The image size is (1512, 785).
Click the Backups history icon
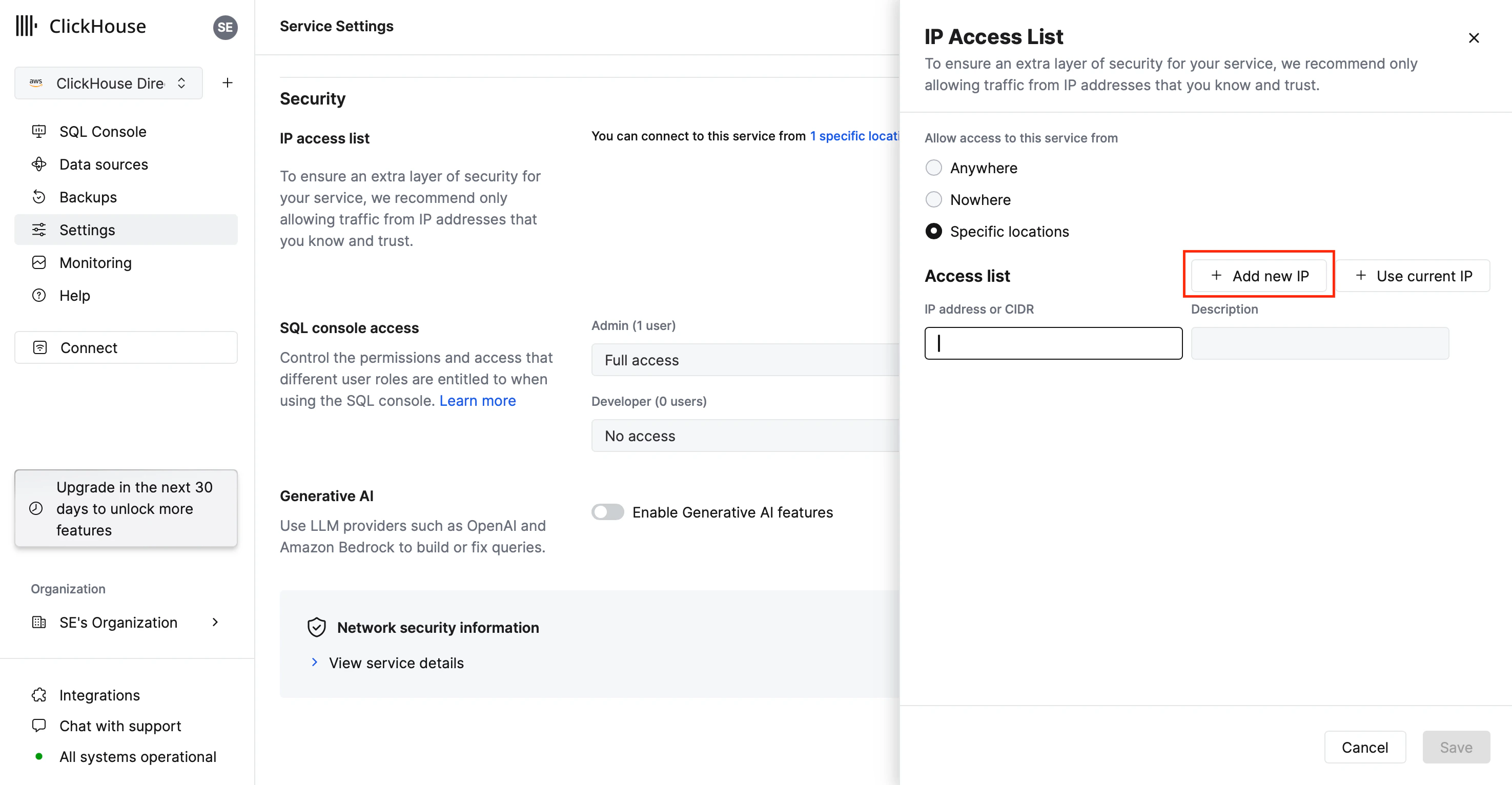pos(39,197)
